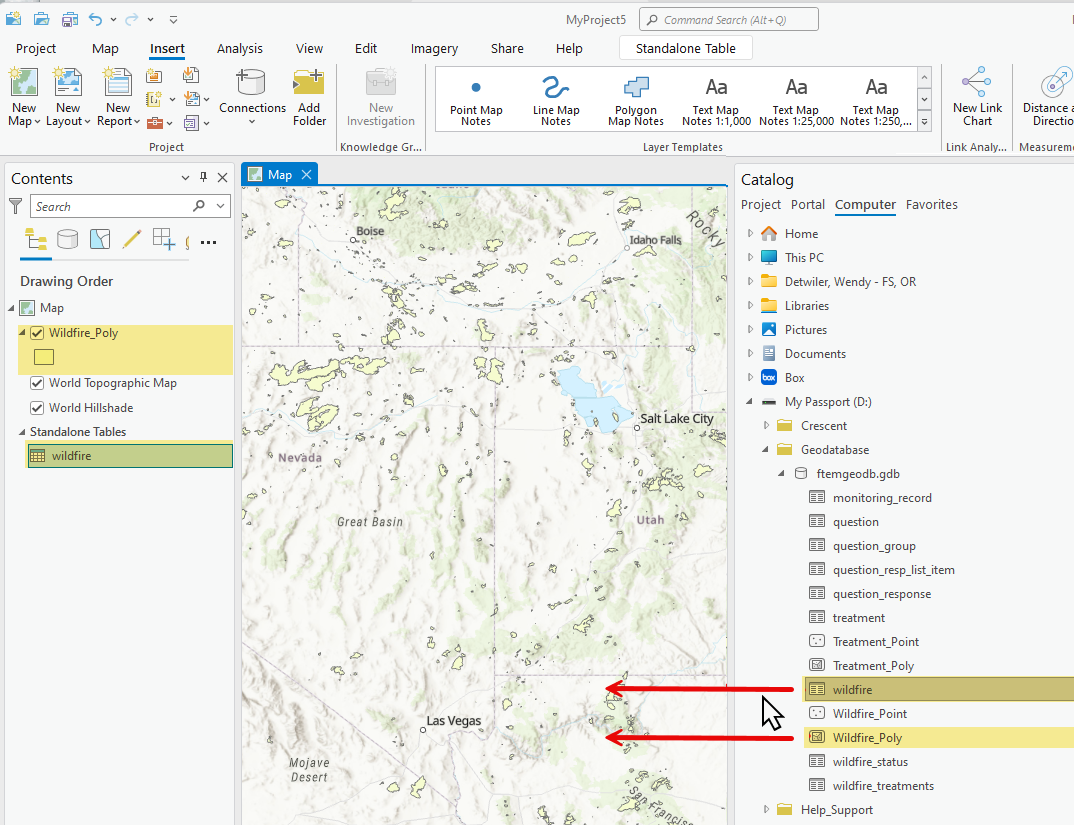Open the Imagery ribbon tab
Screen dimensions: 1074x825
(x=434, y=49)
